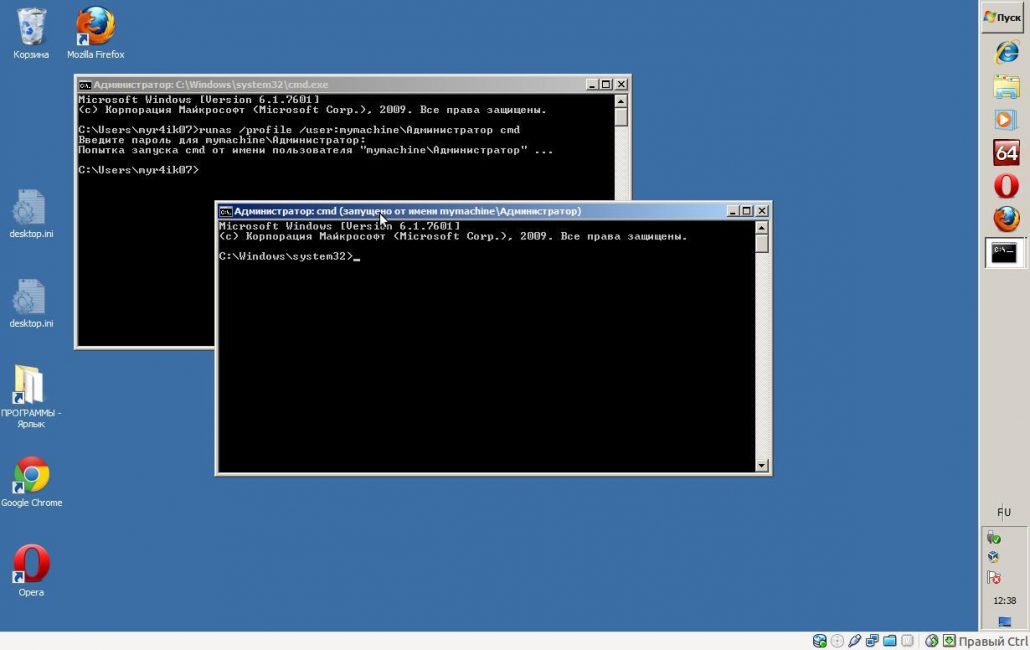
Task: Click the 12:38 system clock
Action: coord(1004,601)
